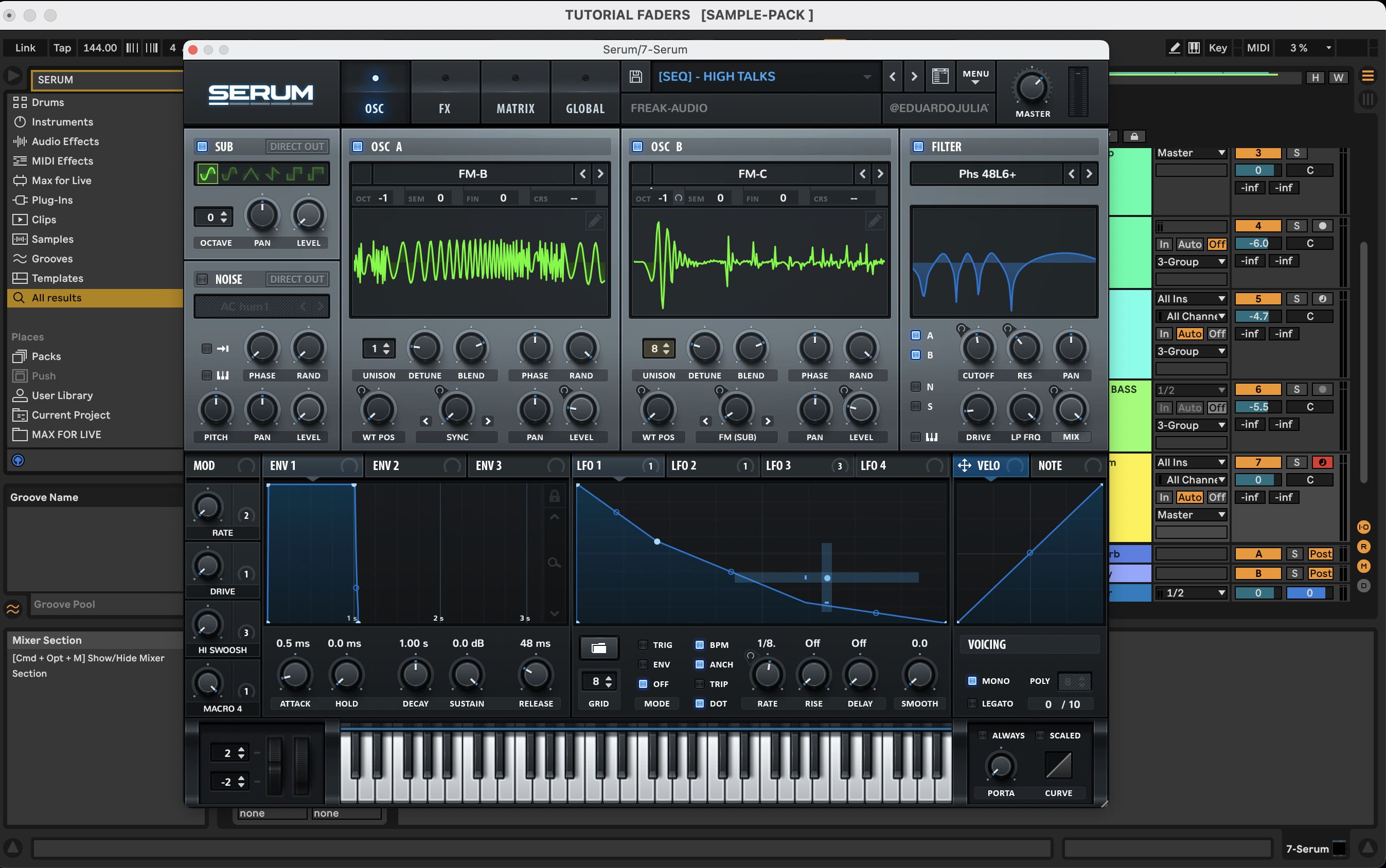Image resolution: width=1386 pixels, height=868 pixels.
Task: Open the preset name dropdown arrow
Action: pyautogui.click(x=867, y=76)
